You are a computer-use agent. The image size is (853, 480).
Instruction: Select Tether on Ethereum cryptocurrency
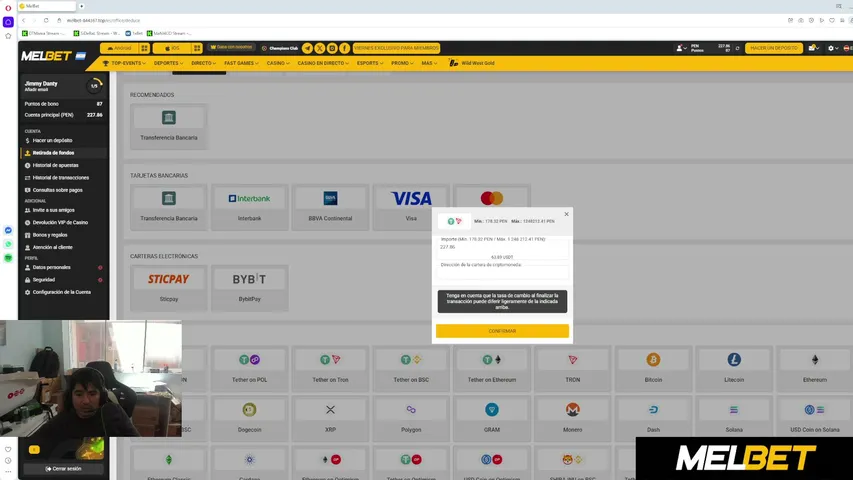(492, 368)
